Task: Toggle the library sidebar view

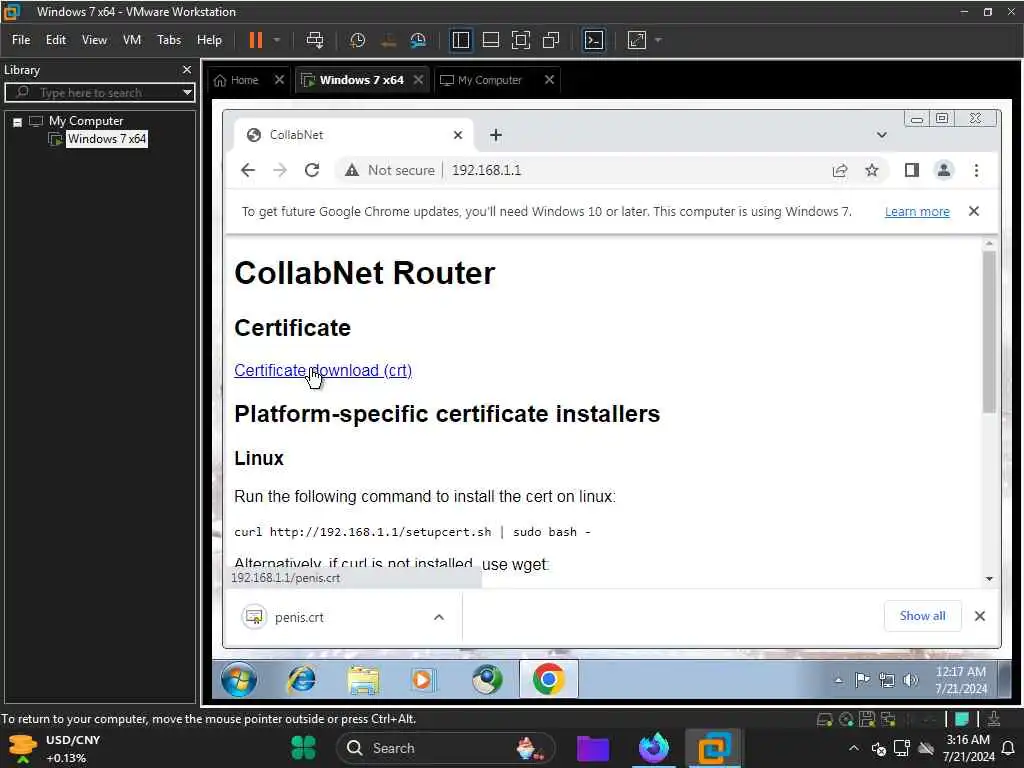Action: [x=460, y=40]
